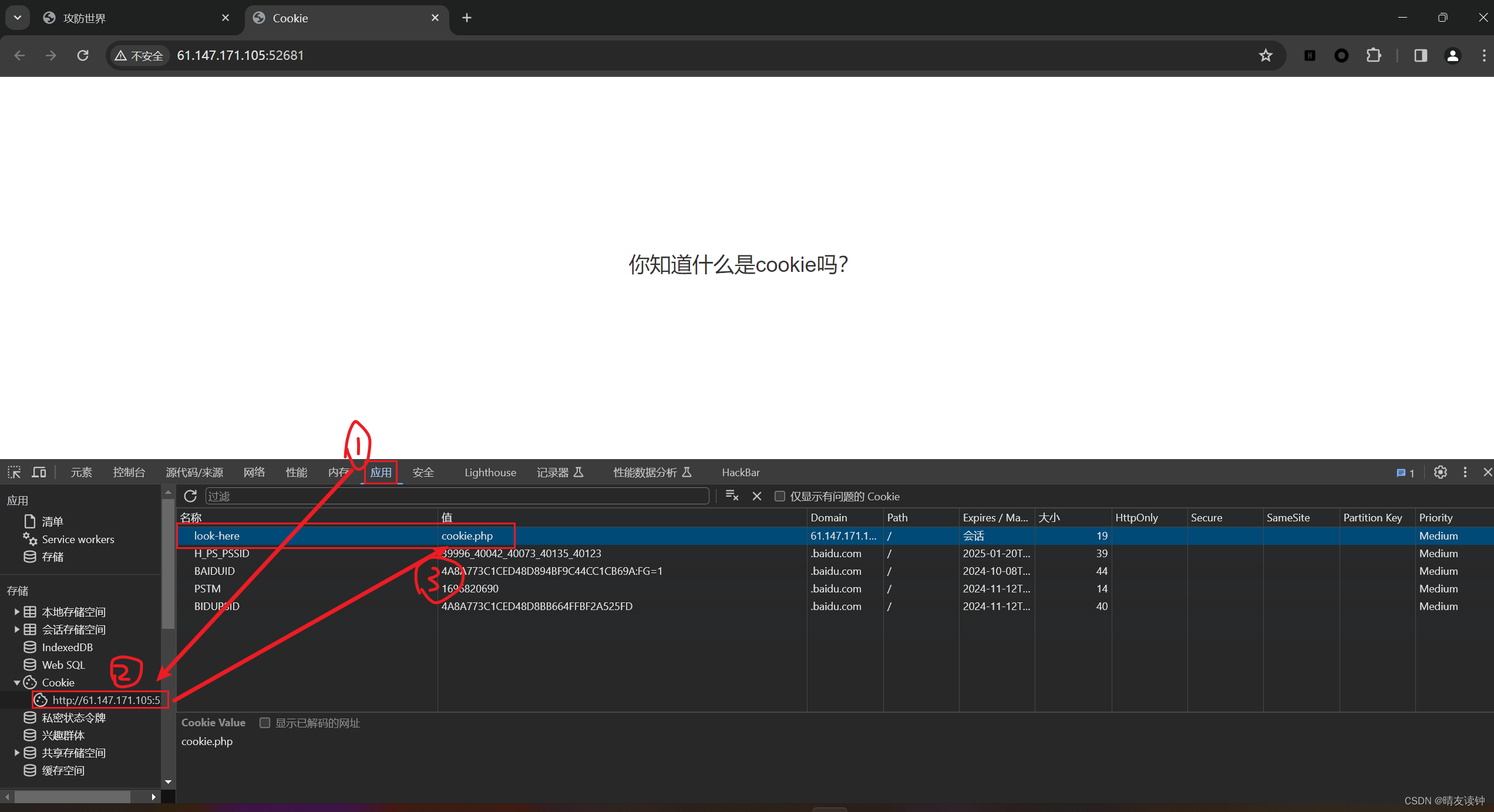Toggle the device toolbar icon in DevTools
Viewport: 1494px width, 812px height.
click(38, 472)
